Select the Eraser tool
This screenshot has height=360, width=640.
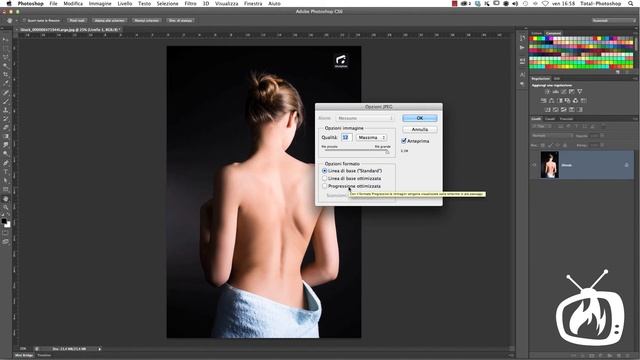tap(6, 127)
